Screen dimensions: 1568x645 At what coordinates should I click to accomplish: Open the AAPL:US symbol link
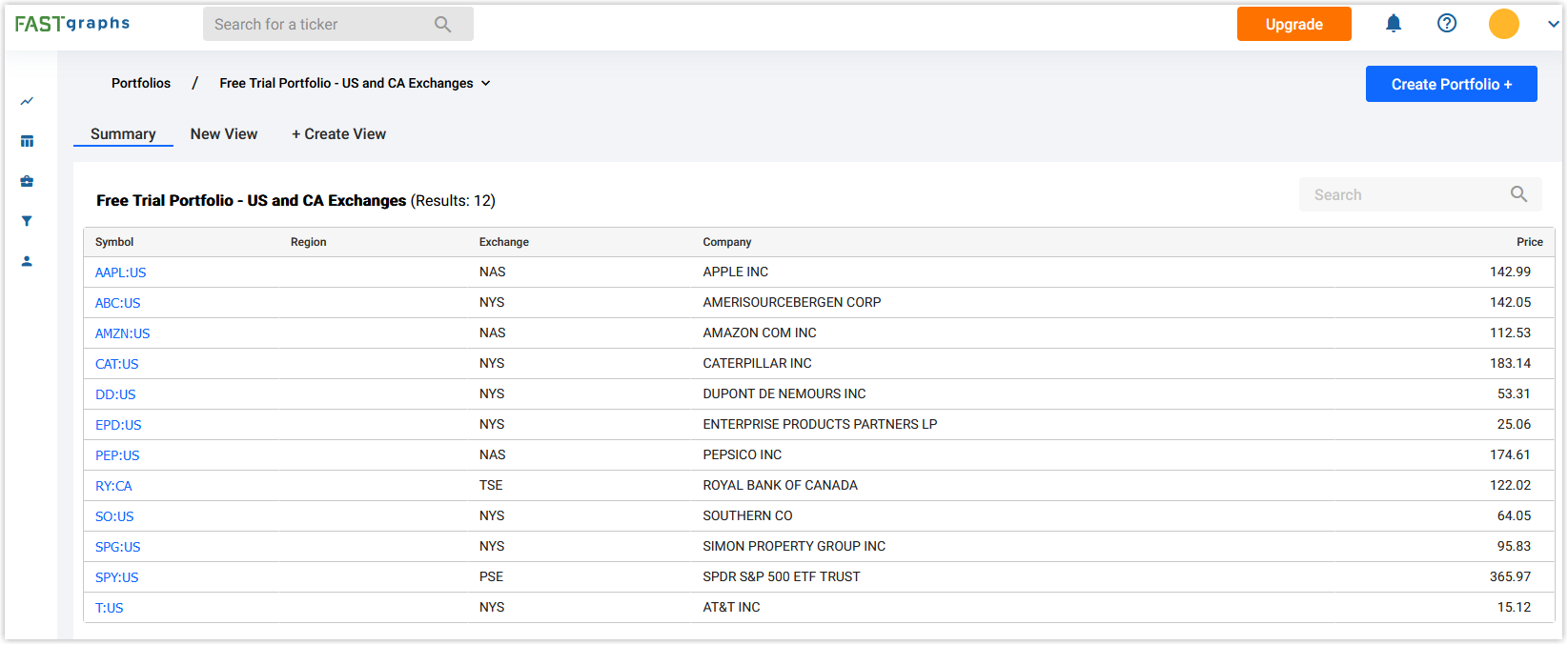point(121,272)
